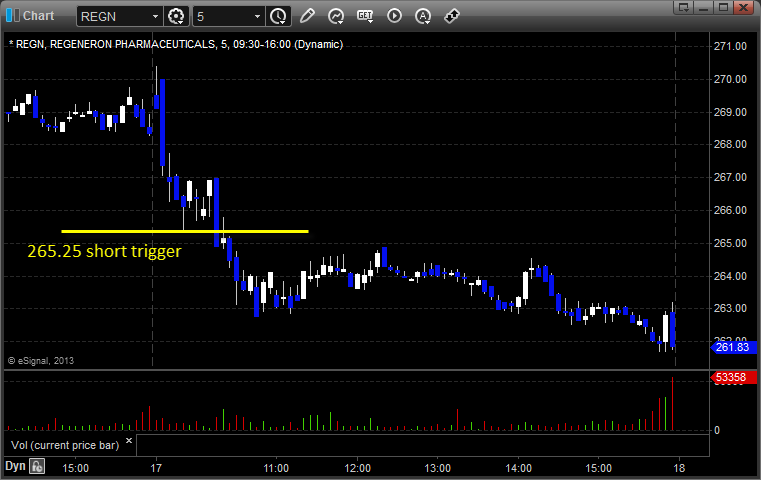The width and height of the screenshot is (761, 480).
Task: Open the time template clock icon
Action: pos(279,16)
